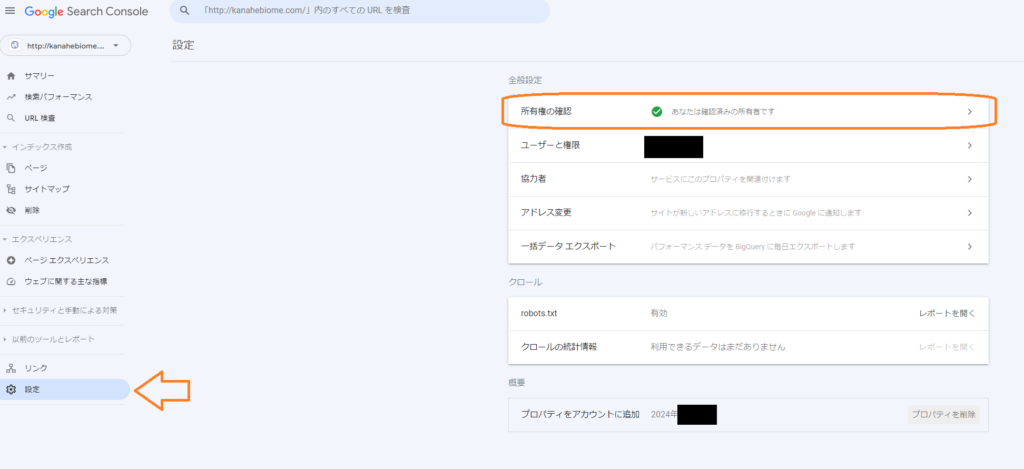Image resolution: width=1024 pixels, height=469 pixels.
Task: Click the リンク links icon
Action: click(x=11, y=368)
